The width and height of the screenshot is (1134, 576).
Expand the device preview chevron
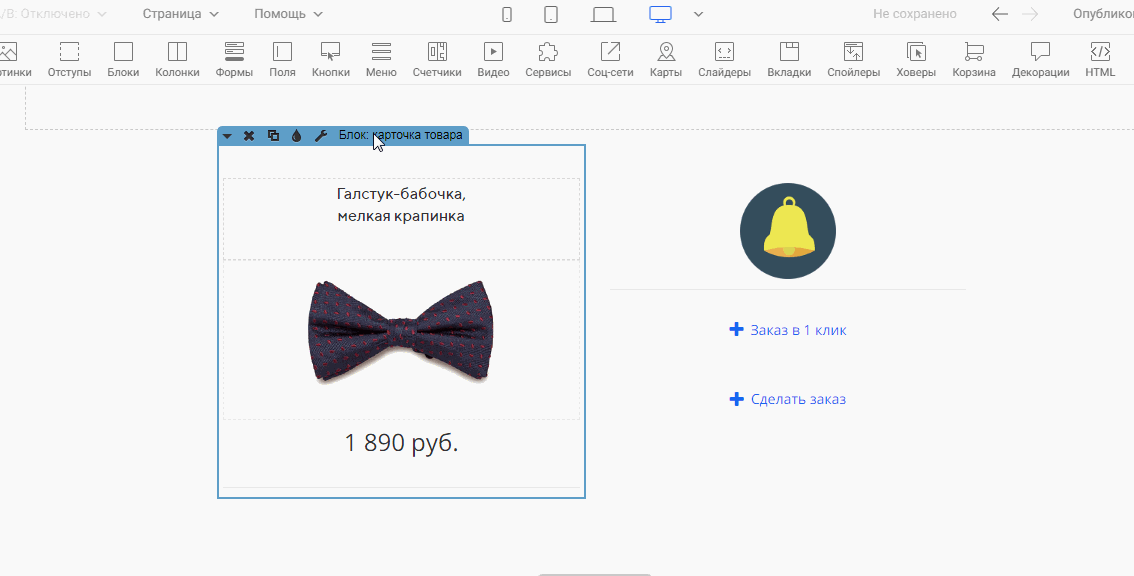click(x=698, y=14)
